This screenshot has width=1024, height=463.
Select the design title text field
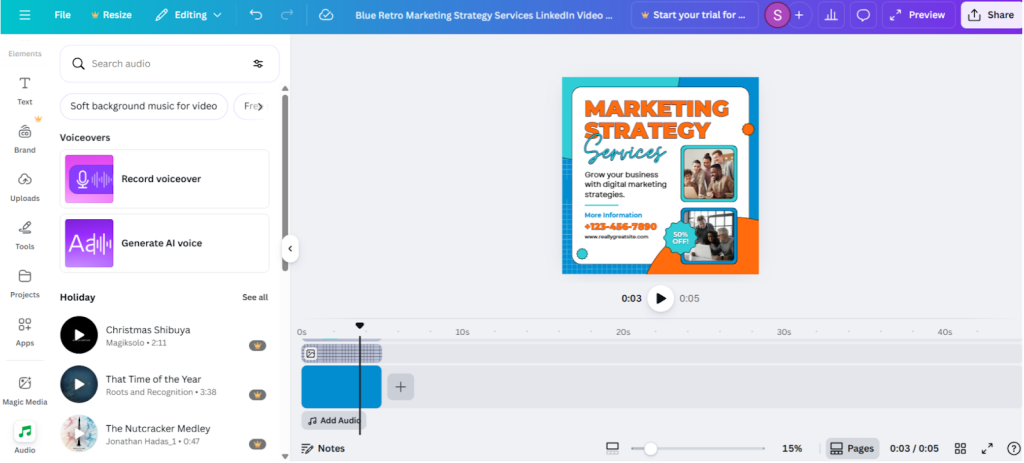tap(484, 15)
